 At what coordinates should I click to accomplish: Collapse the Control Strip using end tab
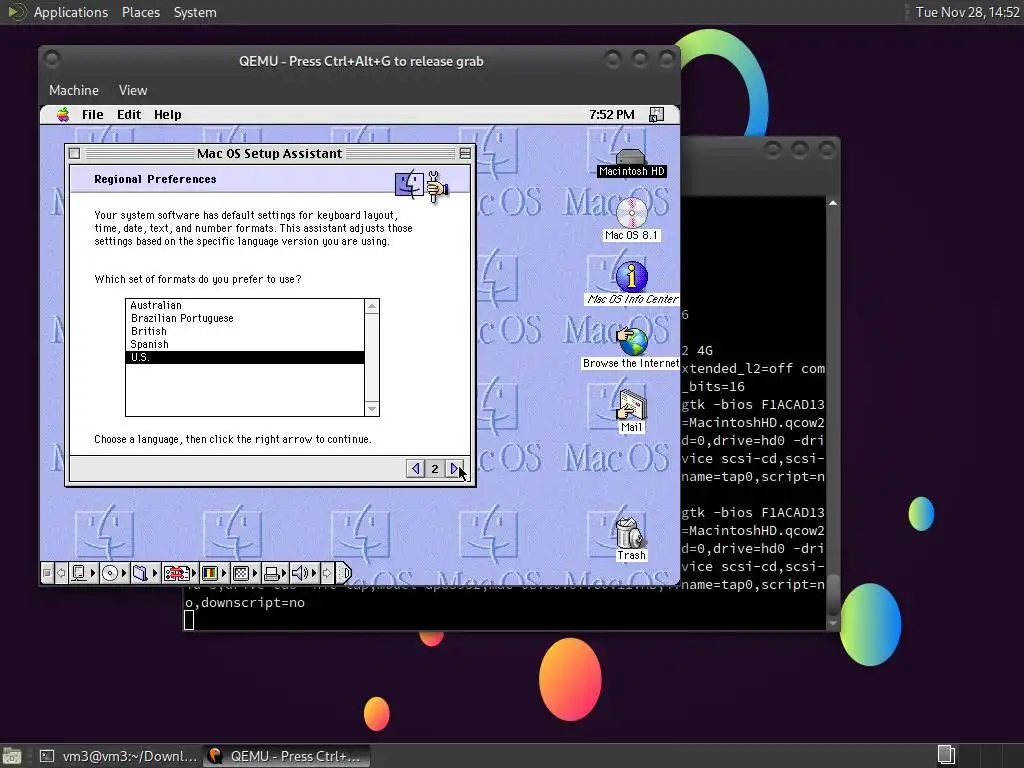click(344, 573)
